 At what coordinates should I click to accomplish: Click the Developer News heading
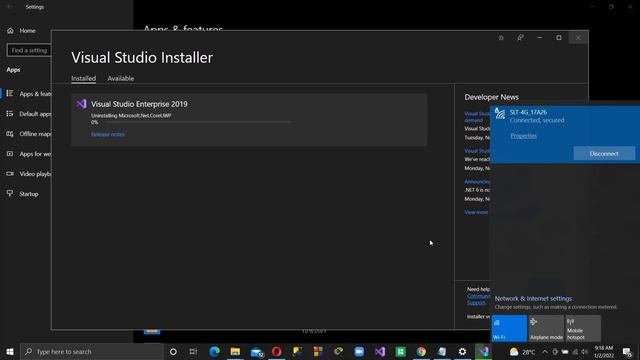coord(491,97)
